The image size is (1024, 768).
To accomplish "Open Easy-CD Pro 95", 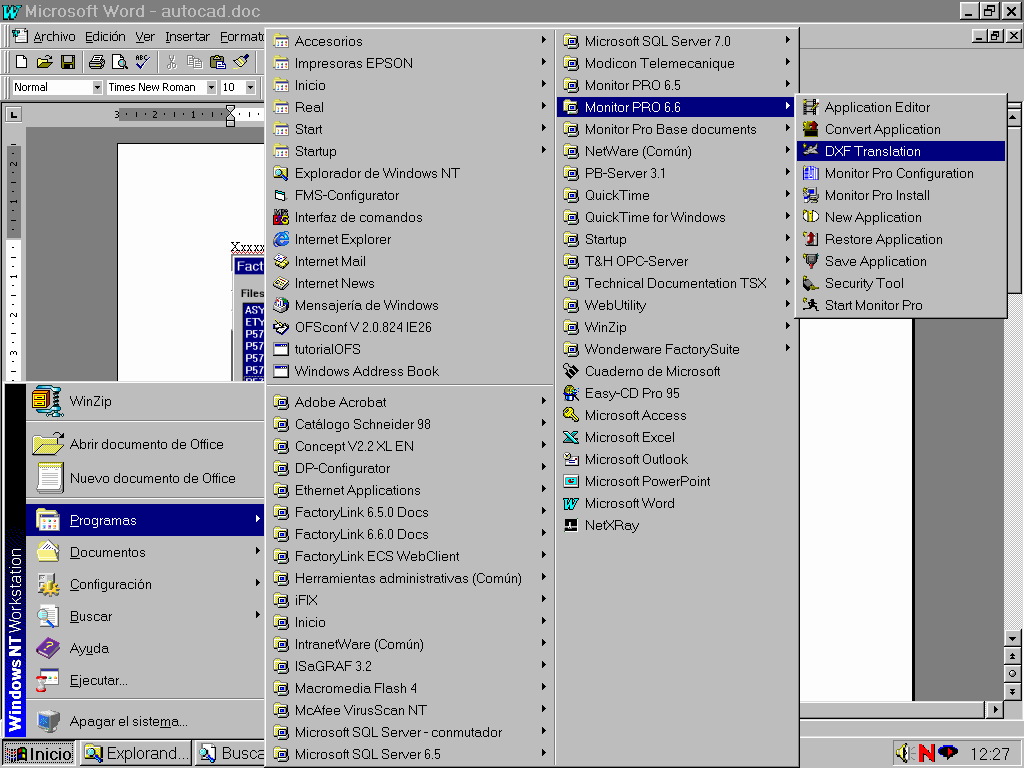I will pos(676,393).
